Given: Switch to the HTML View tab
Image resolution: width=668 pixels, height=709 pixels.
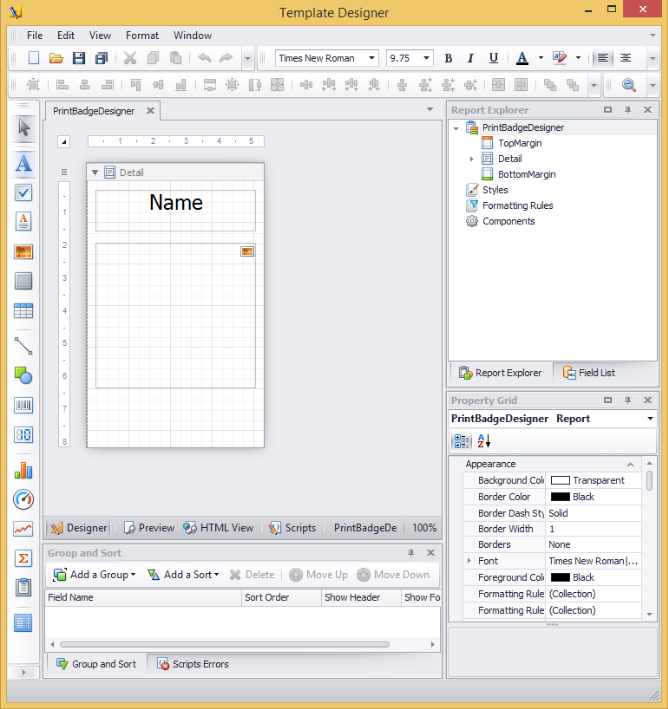Looking at the screenshot, I should [219, 528].
